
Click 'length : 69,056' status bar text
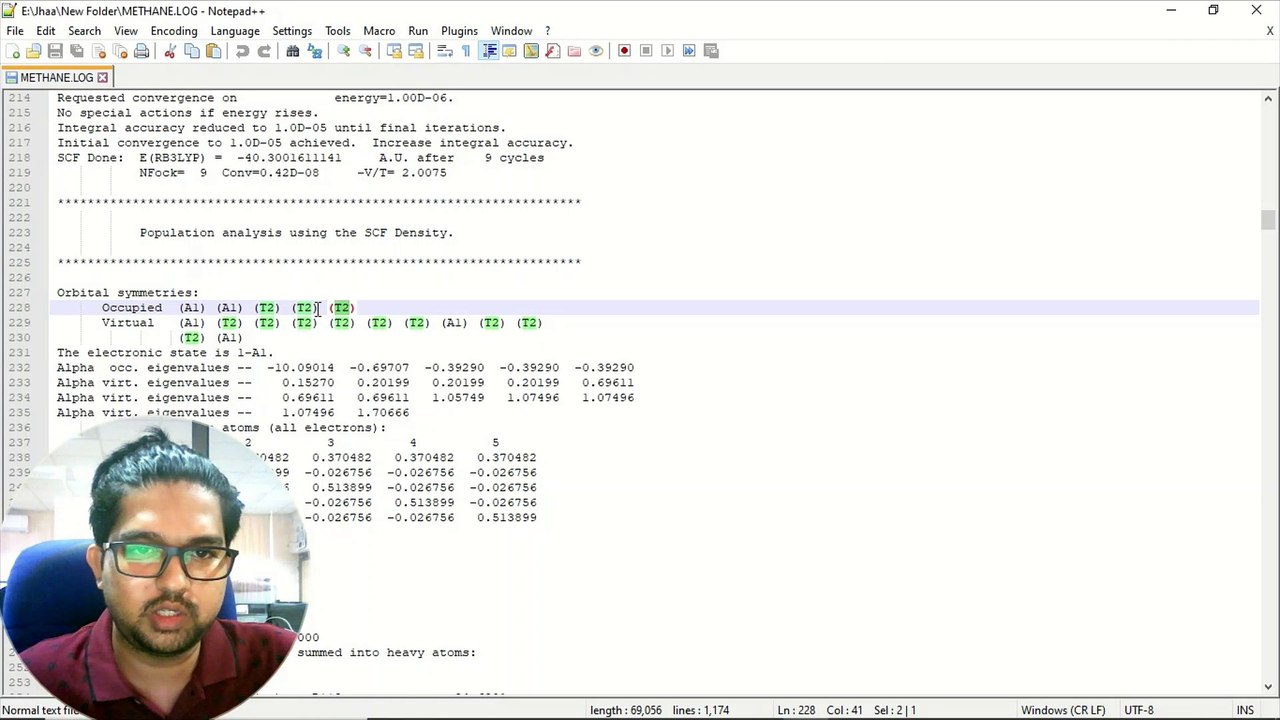tap(626, 710)
